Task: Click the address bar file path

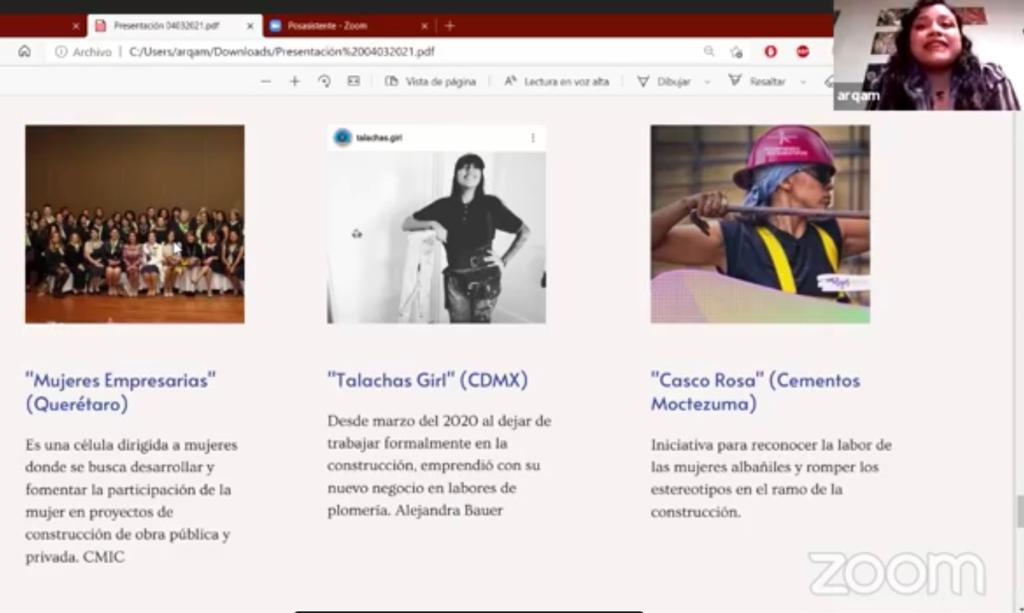Action: point(281,51)
